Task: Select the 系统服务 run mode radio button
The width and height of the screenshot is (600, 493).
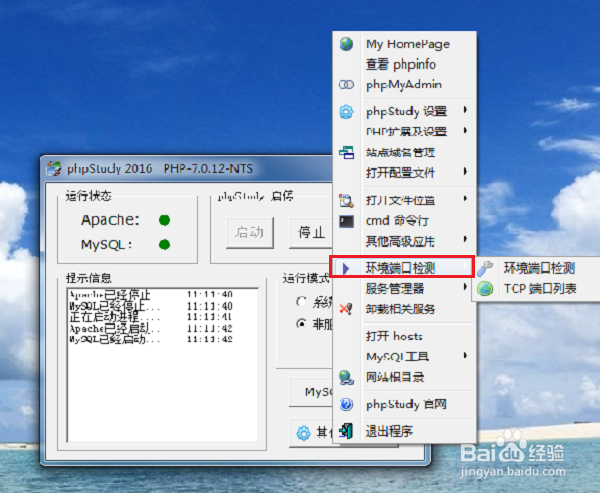Action: pos(302,302)
